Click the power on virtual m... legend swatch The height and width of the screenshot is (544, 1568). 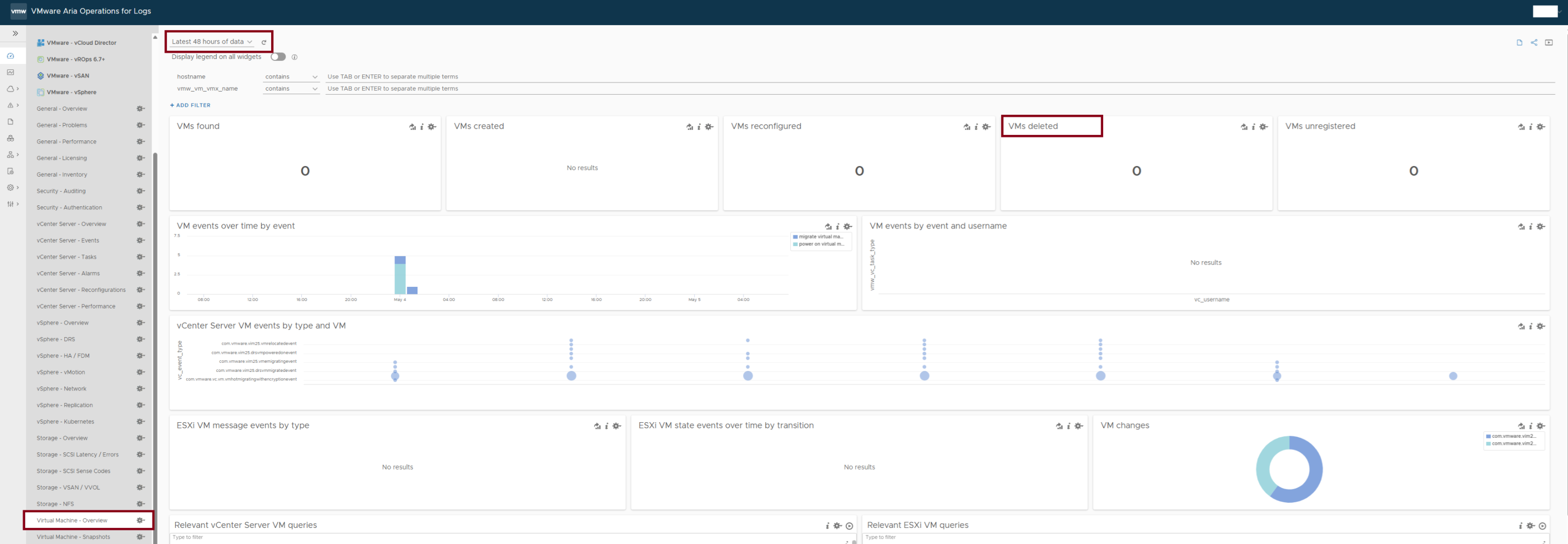795,244
